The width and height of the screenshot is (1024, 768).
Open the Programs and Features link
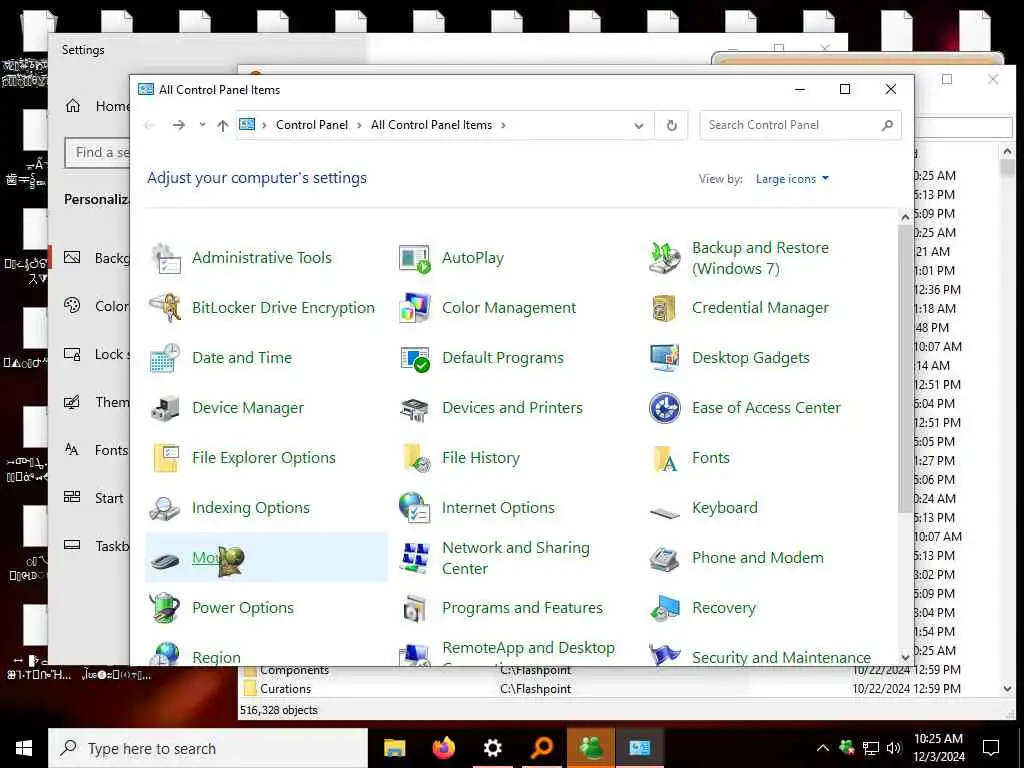[522, 608]
